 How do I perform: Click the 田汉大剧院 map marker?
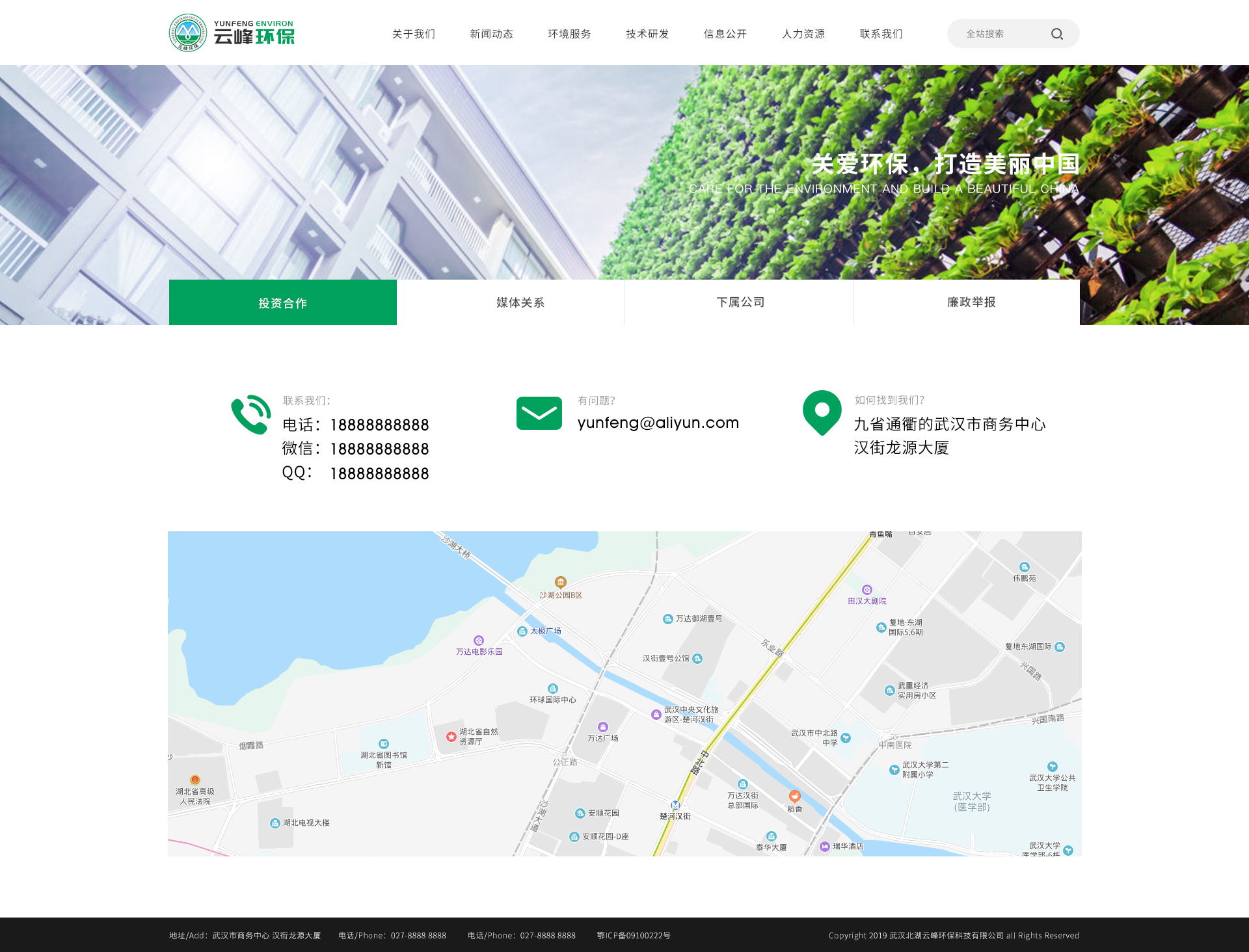pos(866,590)
